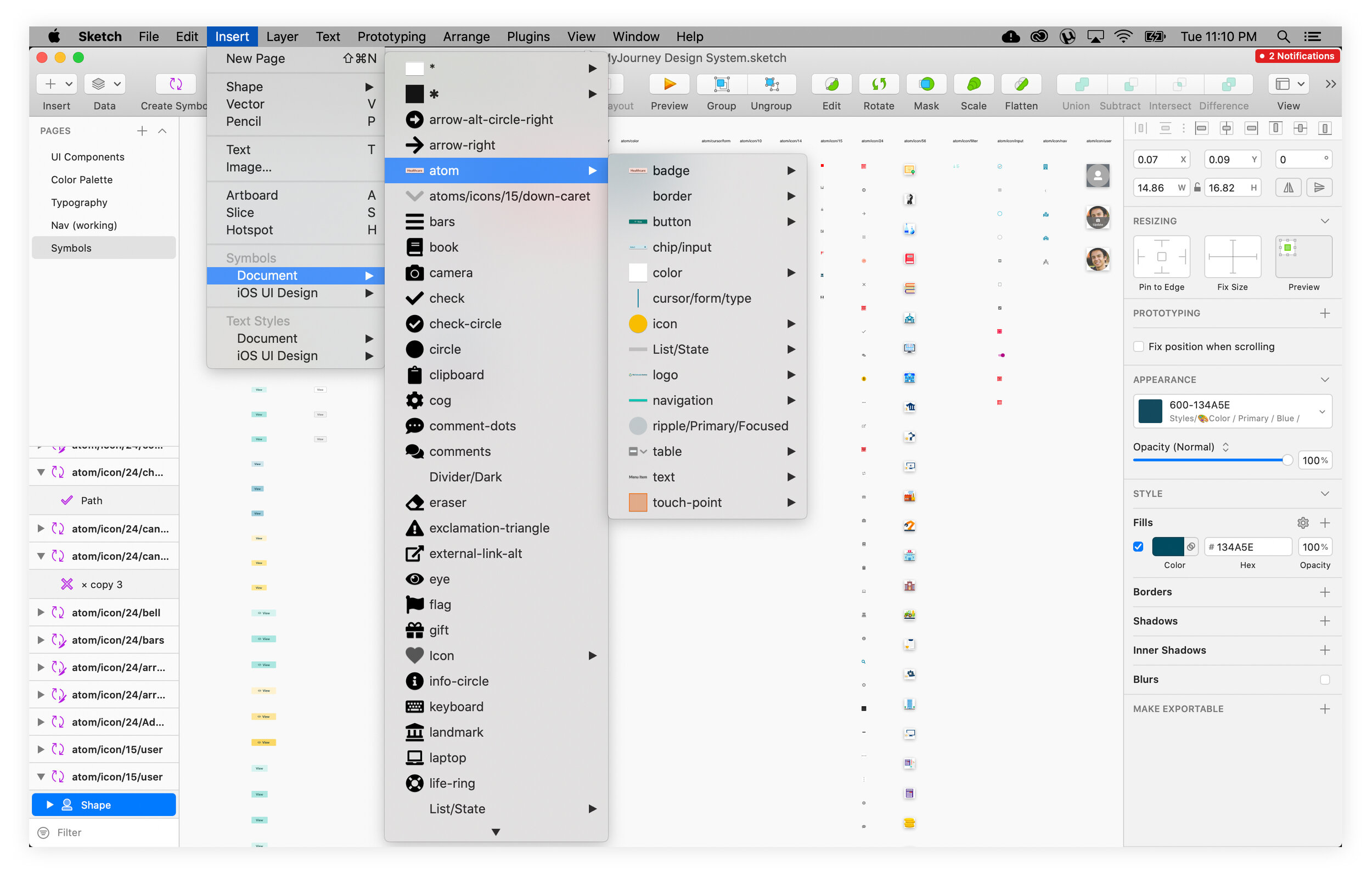
Task: Expand the atom/icon/24/bell layer
Action: [41, 612]
